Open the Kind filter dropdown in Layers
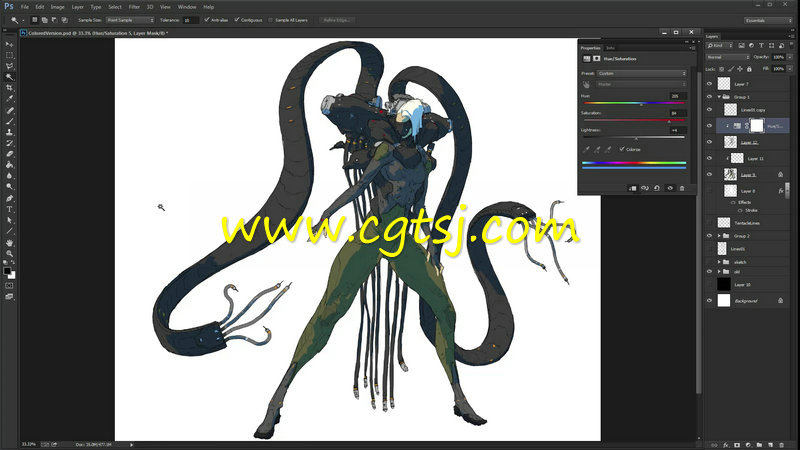This screenshot has width=800, height=450. point(720,45)
